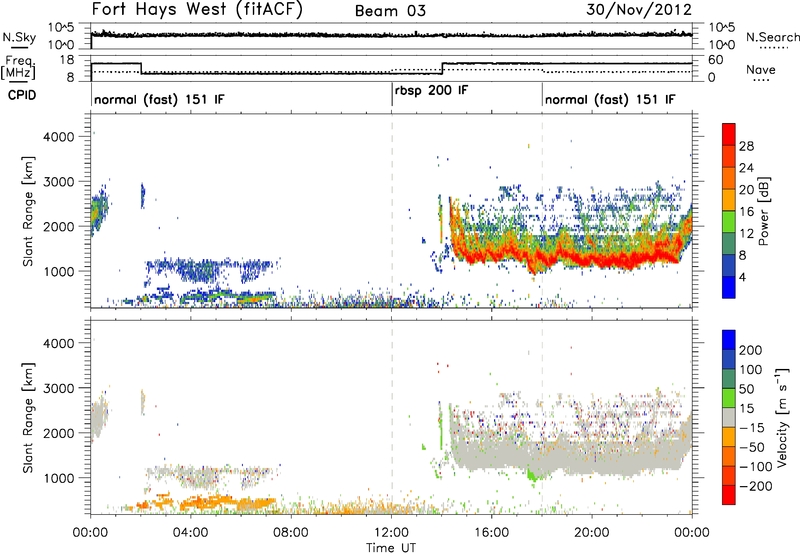Click the dashed 12:00 marker in power panel

click(x=392, y=211)
